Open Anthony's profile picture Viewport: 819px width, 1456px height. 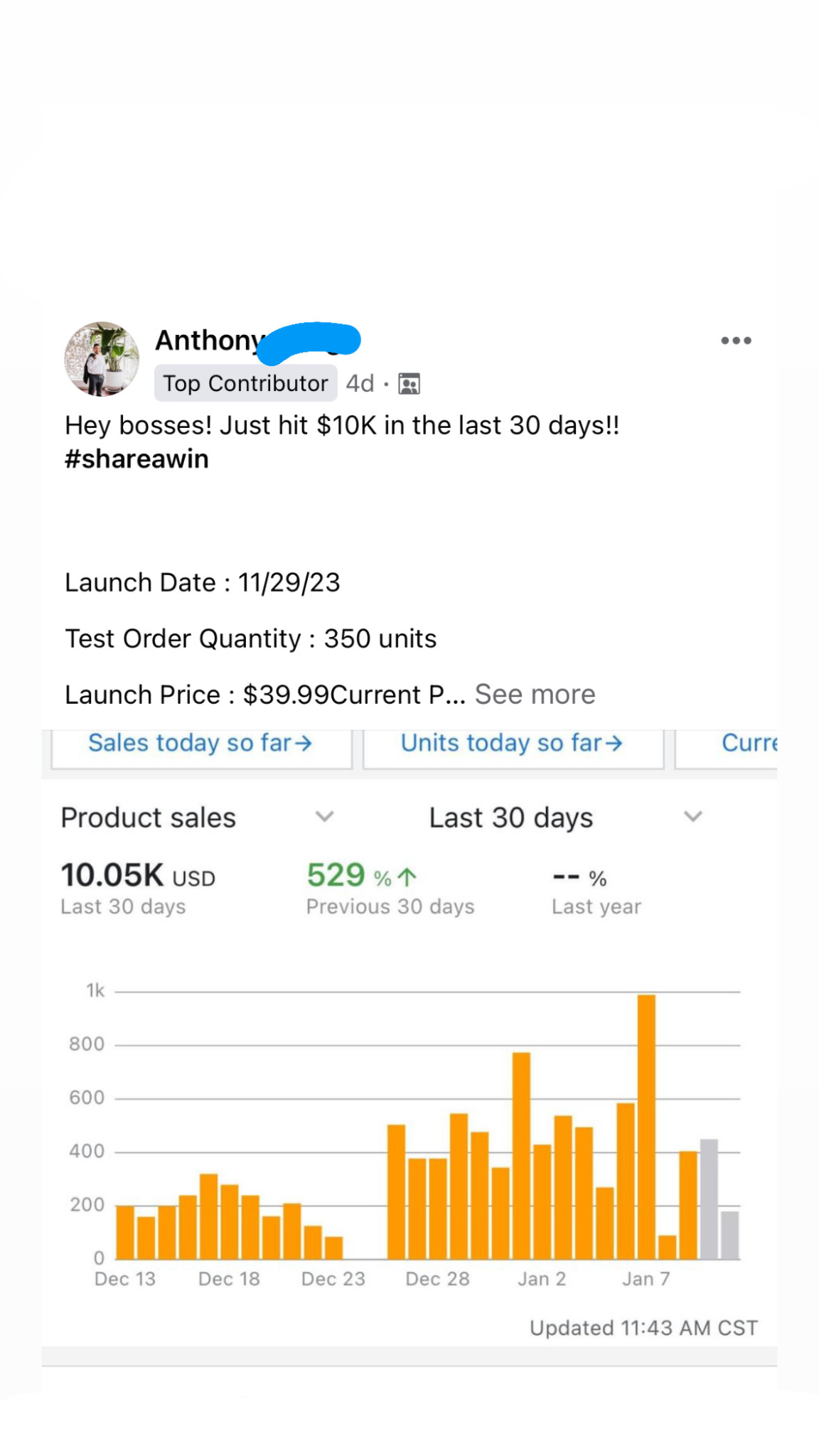102,359
